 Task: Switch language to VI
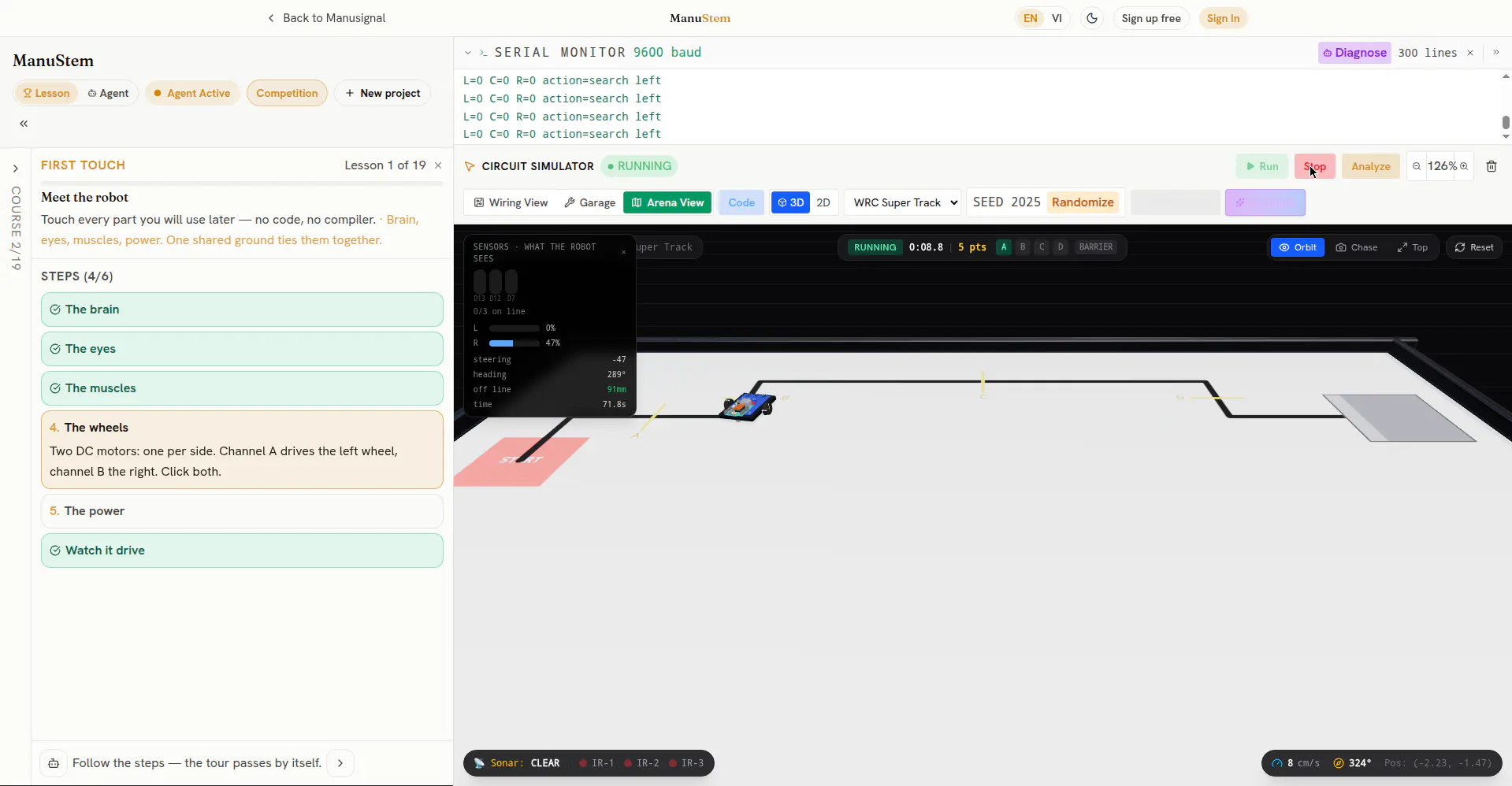click(1057, 18)
